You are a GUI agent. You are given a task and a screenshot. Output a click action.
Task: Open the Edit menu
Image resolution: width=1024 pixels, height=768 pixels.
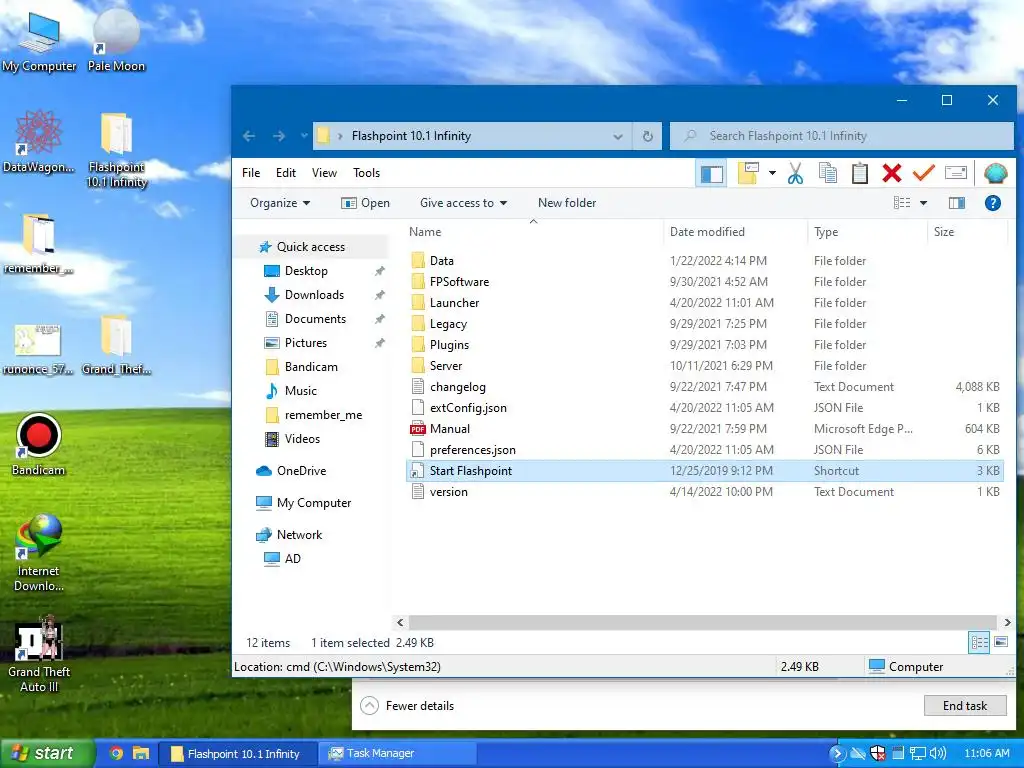pyautogui.click(x=285, y=173)
